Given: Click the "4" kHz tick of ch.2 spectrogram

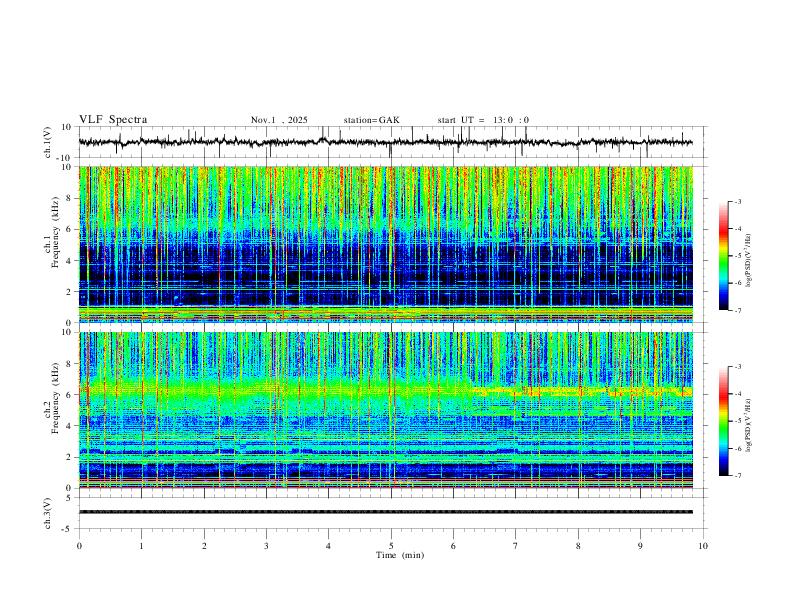Looking at the screenshot, I should point(70,426).
